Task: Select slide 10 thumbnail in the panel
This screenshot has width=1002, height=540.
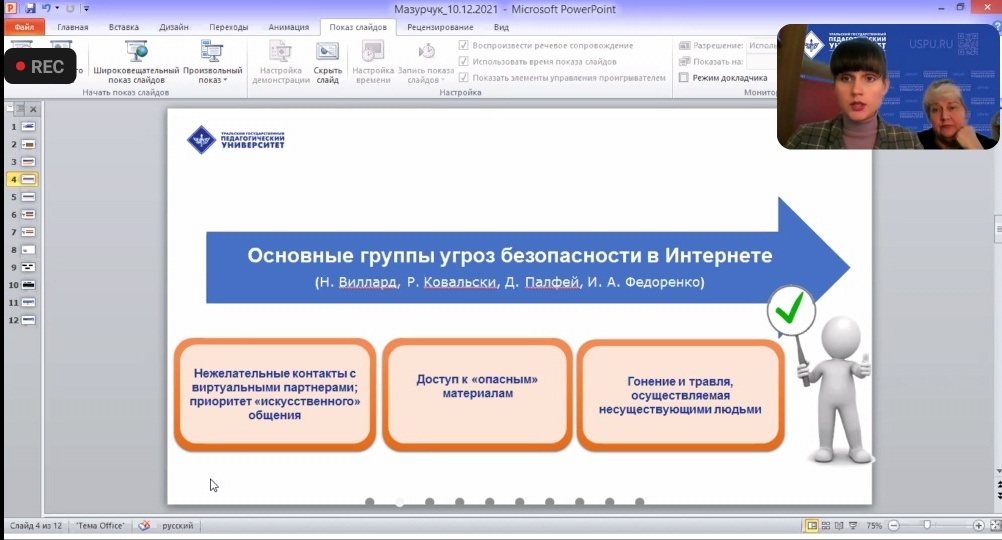Action: (x=29, y=285)
